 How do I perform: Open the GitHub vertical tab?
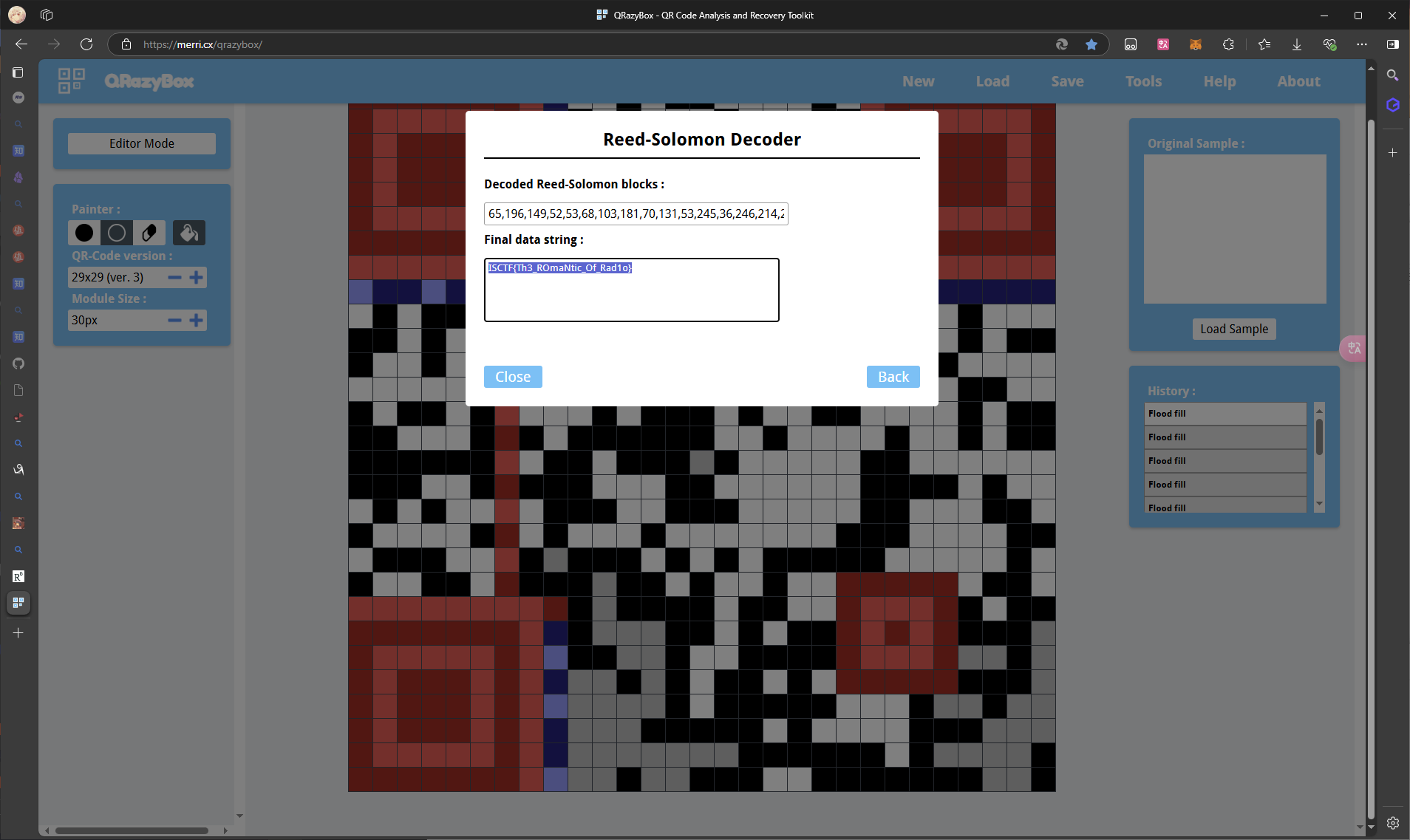coord(18,363)
